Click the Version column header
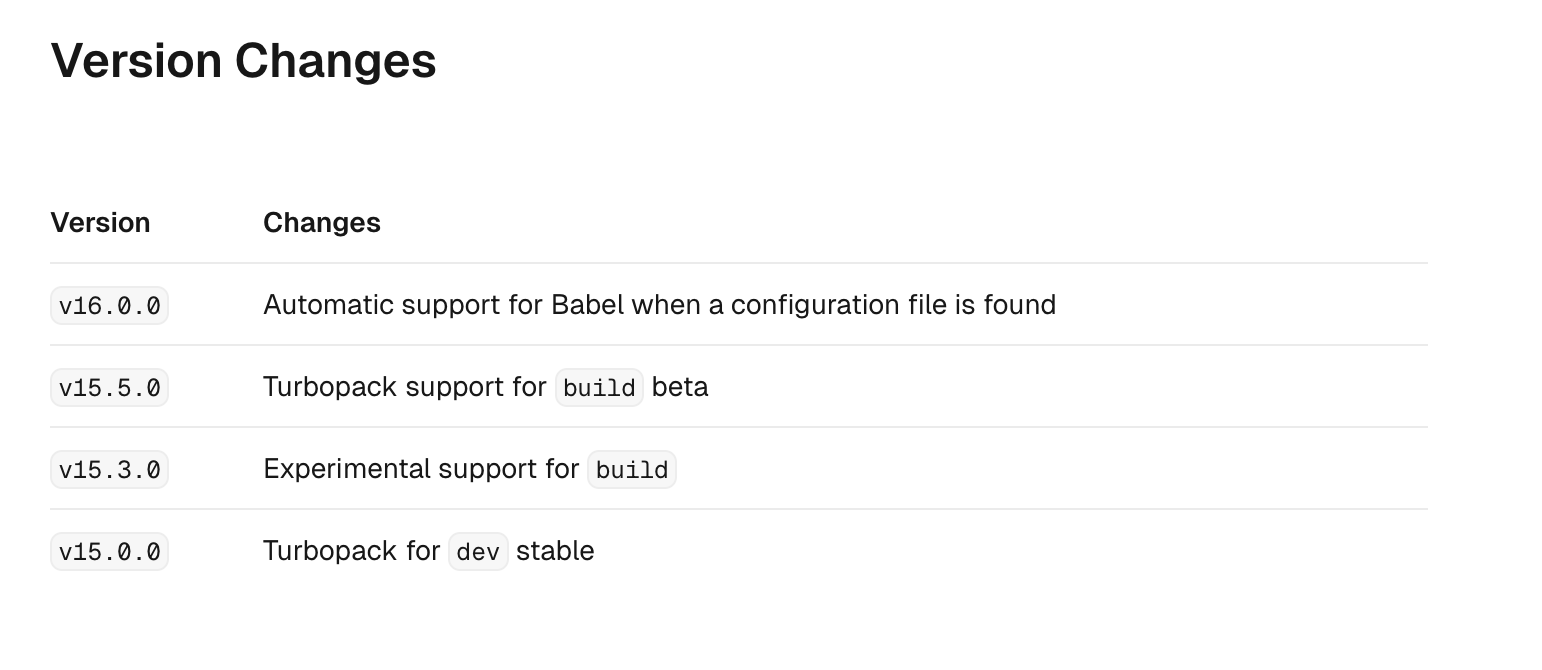The height and width of the screenshot is (670, 1542). (100, 222)
